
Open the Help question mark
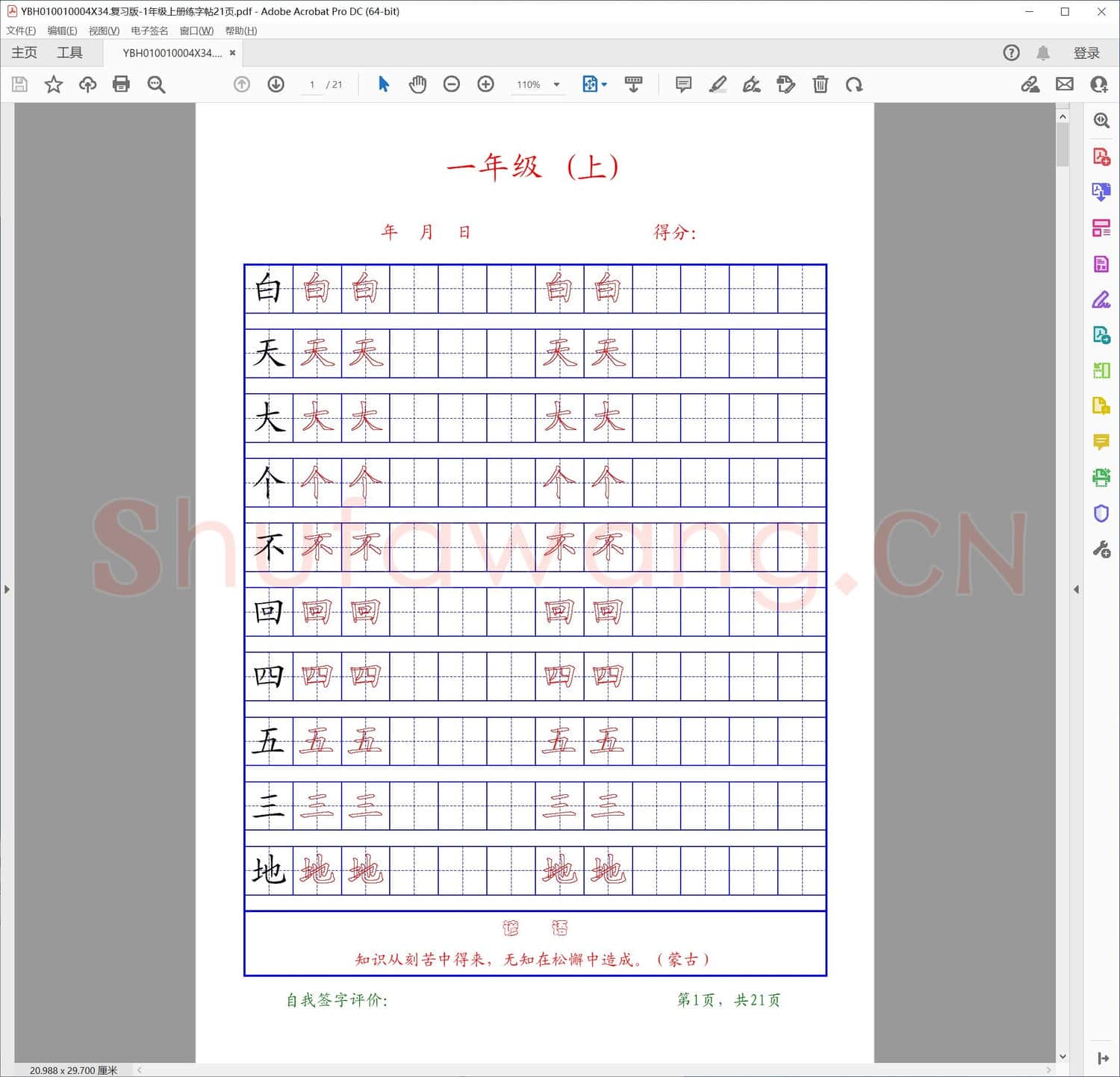coord(1011,53)
